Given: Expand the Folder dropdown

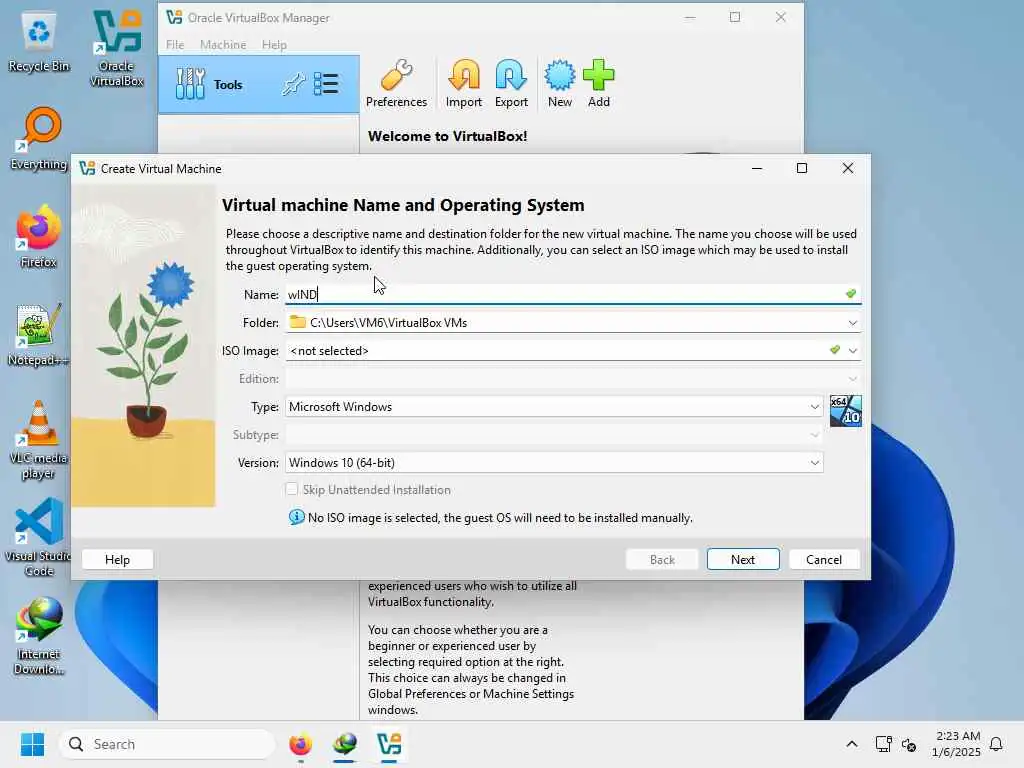Looking at the screenshot, I should click(x=852, y=323).
